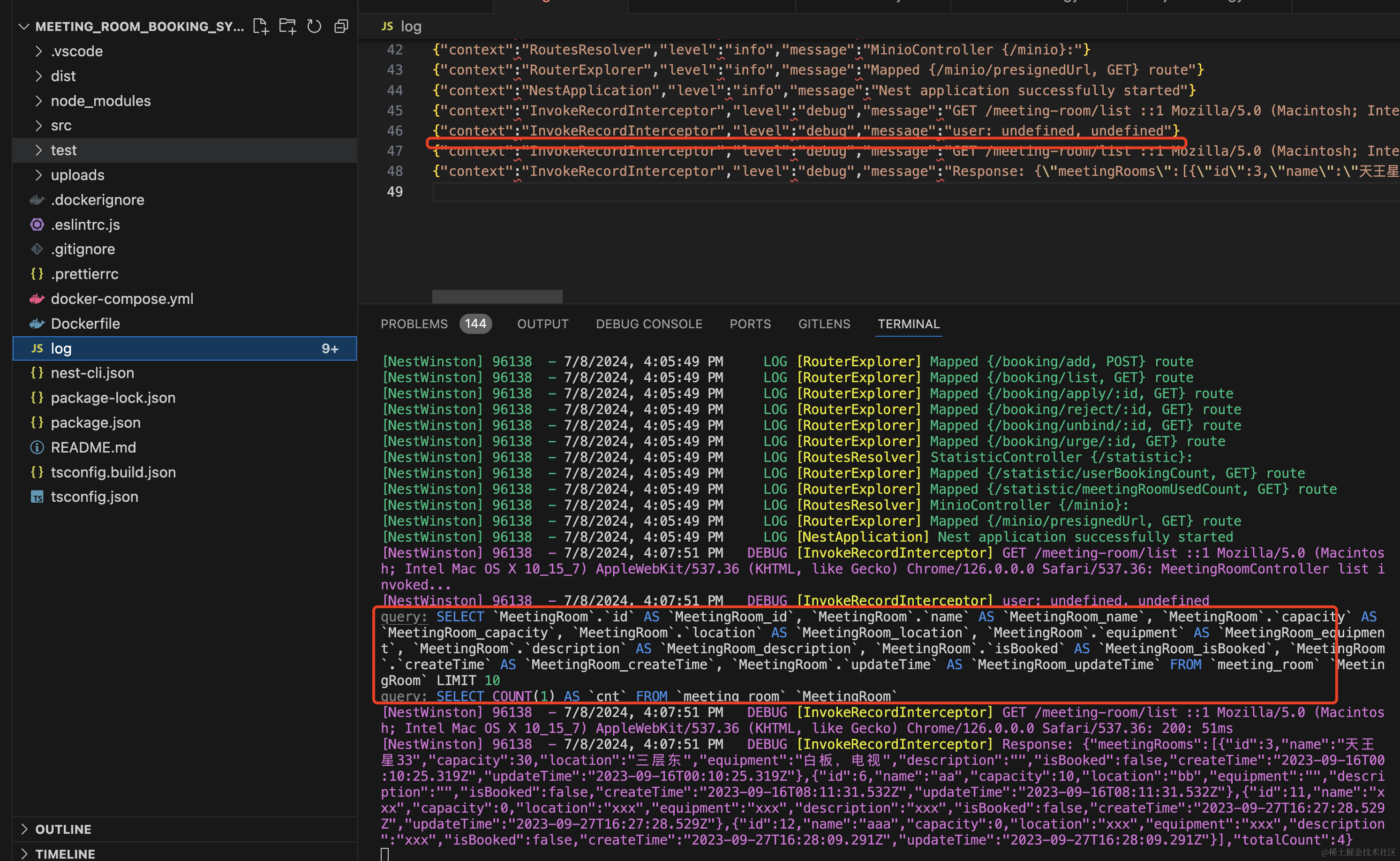
Task: Click empty line 49 in the editor
Action: point(683,192)
